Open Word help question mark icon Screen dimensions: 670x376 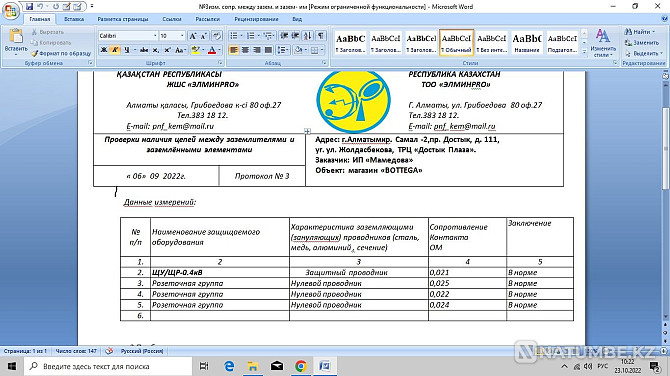(664, 18)
